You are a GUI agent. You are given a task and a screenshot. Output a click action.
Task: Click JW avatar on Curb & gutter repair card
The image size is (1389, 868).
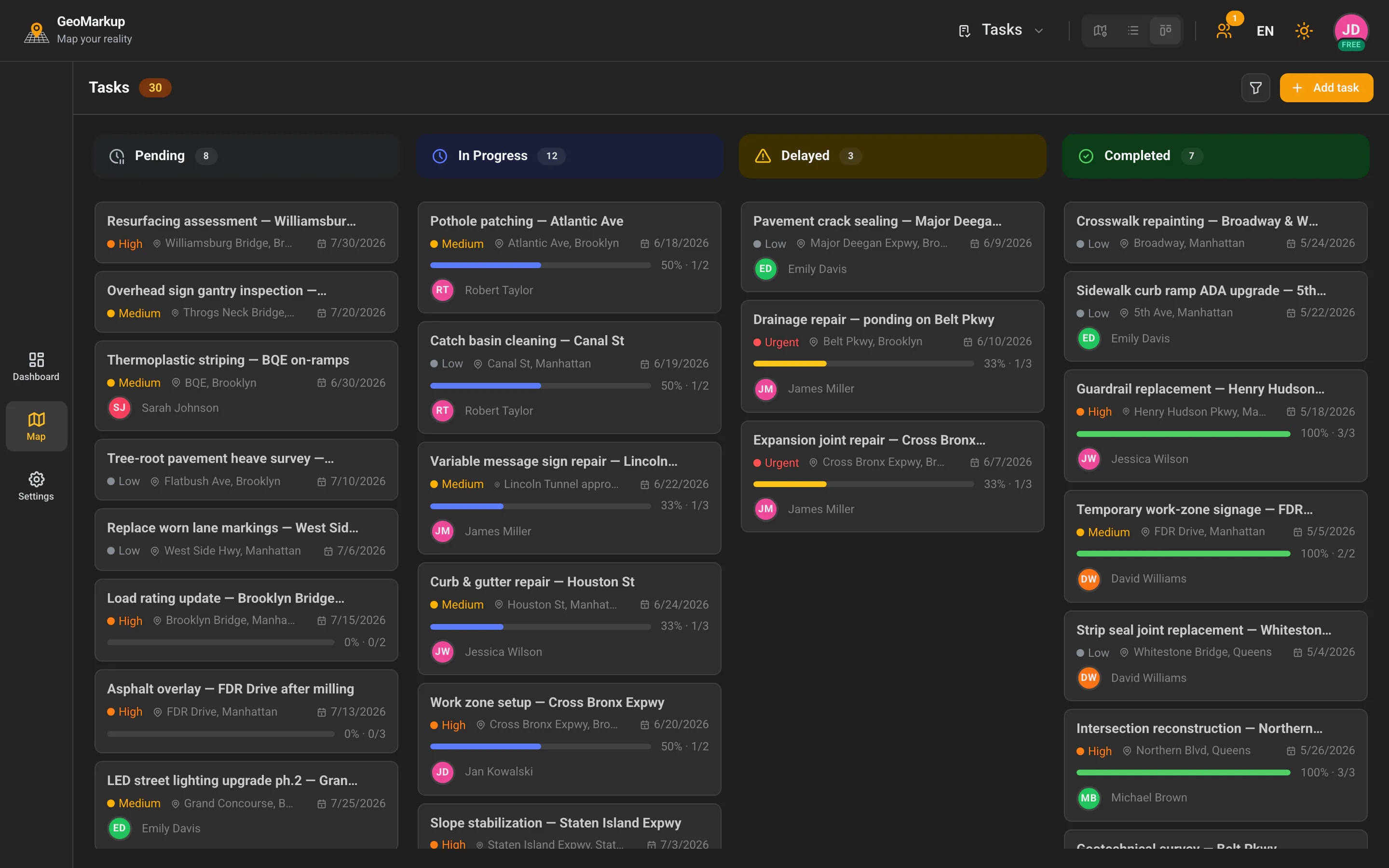[x=443, y=651]
